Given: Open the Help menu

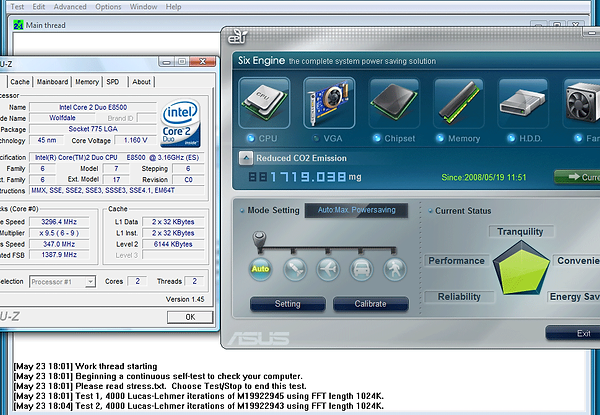Looking at the screenshot, I should click(173, 7).
